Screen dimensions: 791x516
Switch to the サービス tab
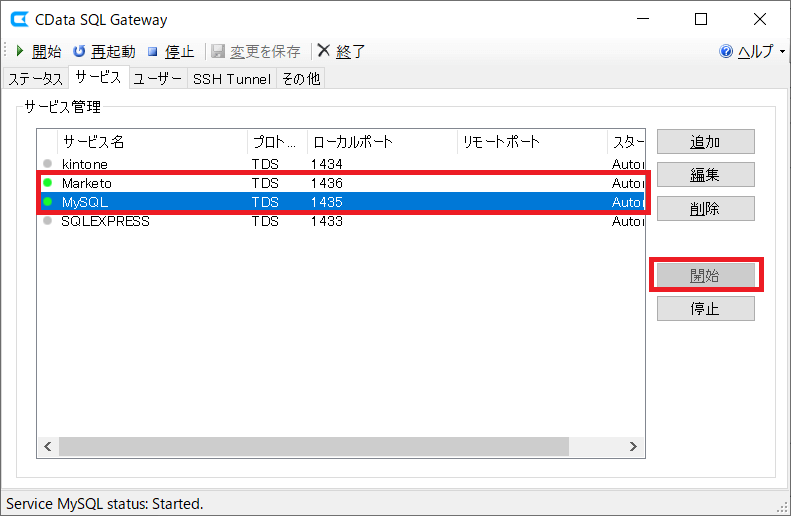[98, 77]
